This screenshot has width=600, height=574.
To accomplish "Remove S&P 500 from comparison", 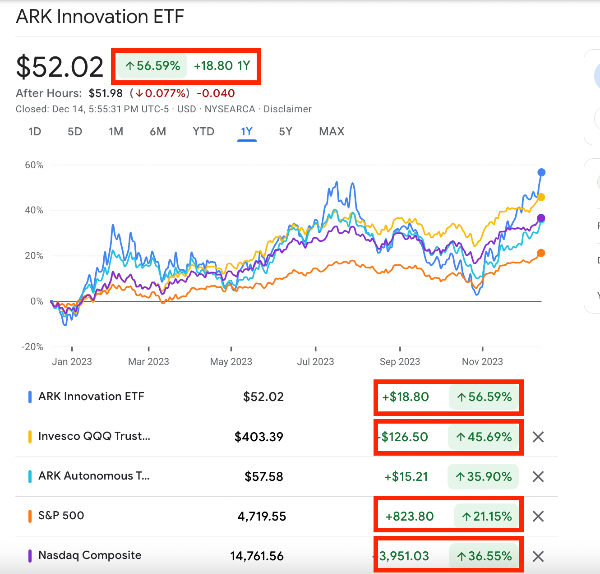I will (x=538, y=516).
